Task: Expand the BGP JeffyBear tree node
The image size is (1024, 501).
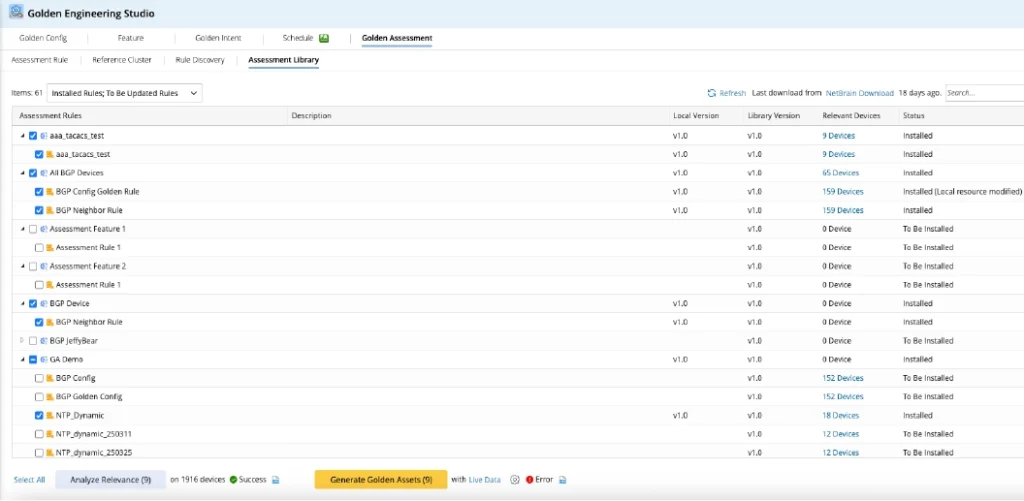Action: (22, 340)
